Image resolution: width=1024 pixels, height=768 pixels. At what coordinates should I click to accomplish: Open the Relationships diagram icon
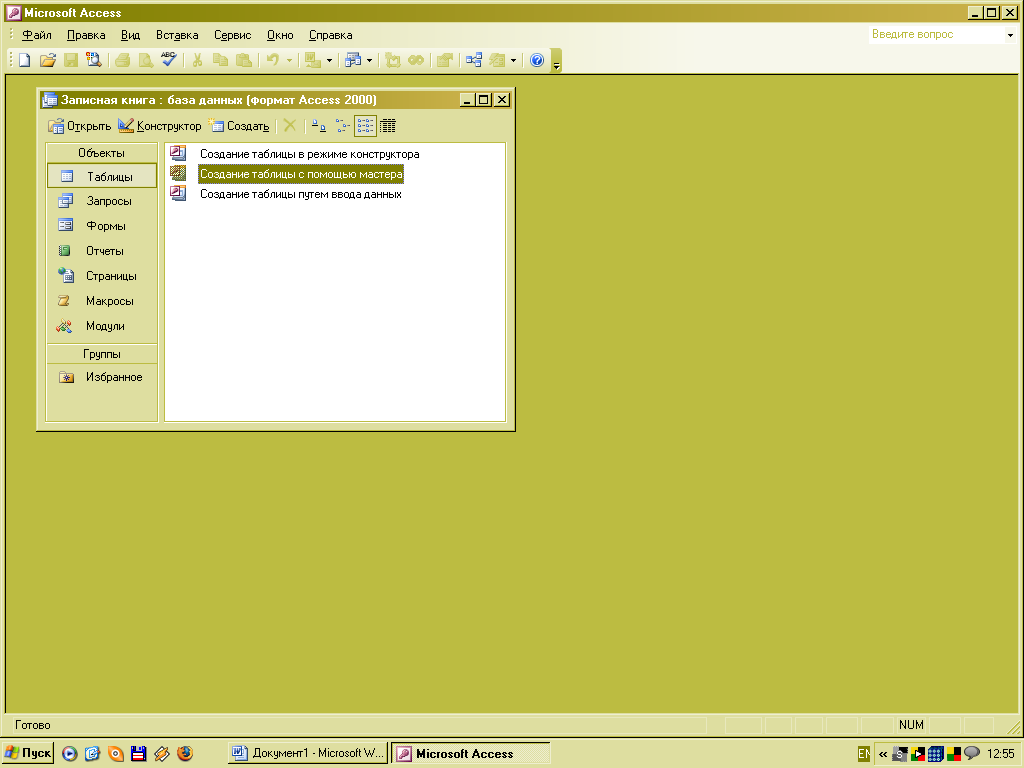pos(473,60)
